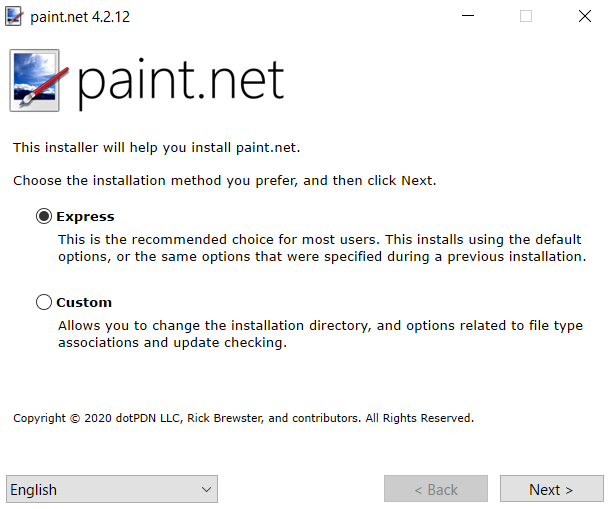Click the bold Custom label
609x509 pixels.
(x=84, y=302)
